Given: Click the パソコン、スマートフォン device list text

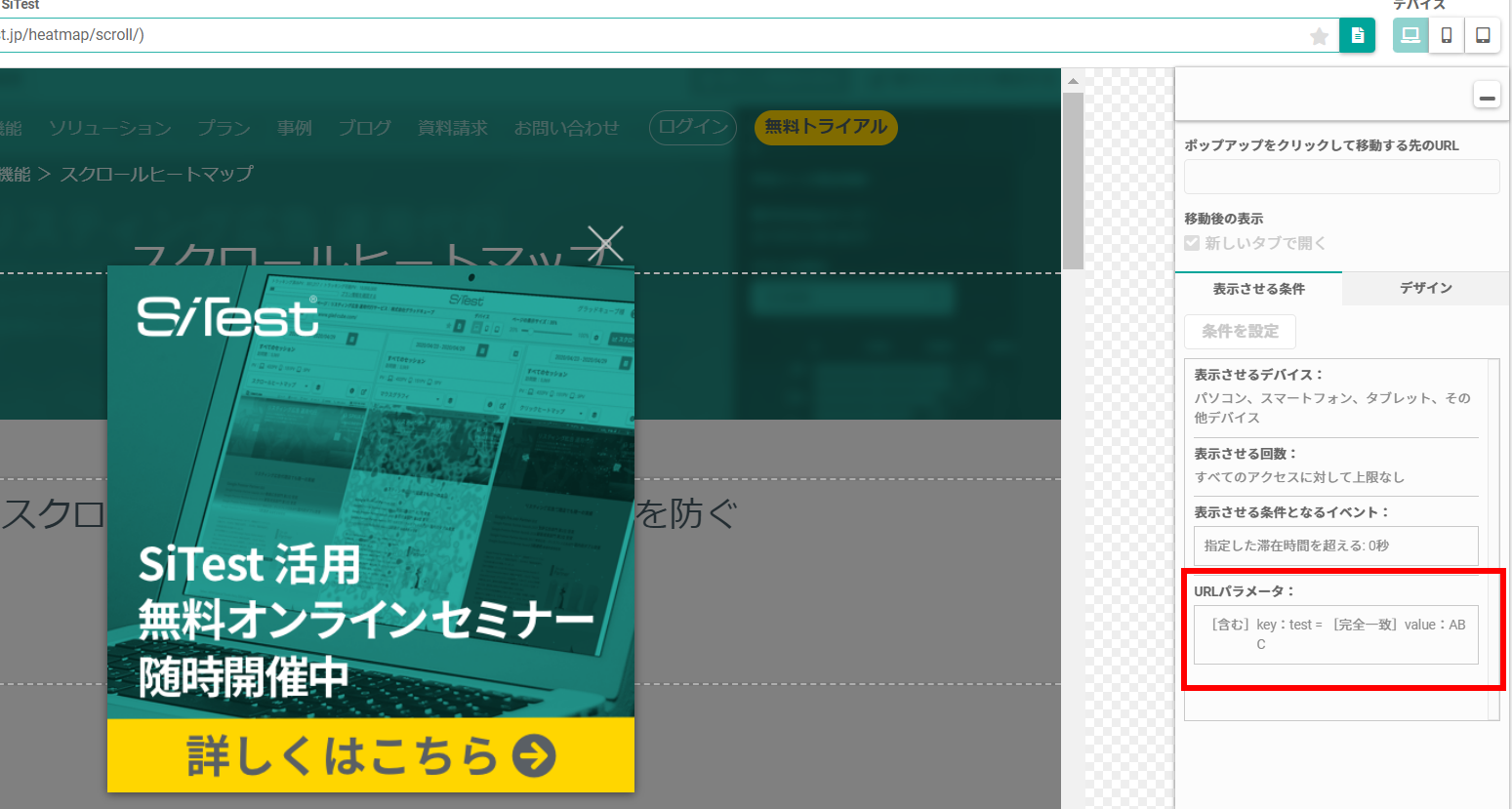Looking at the screenshot, I should click(1332, 408).
